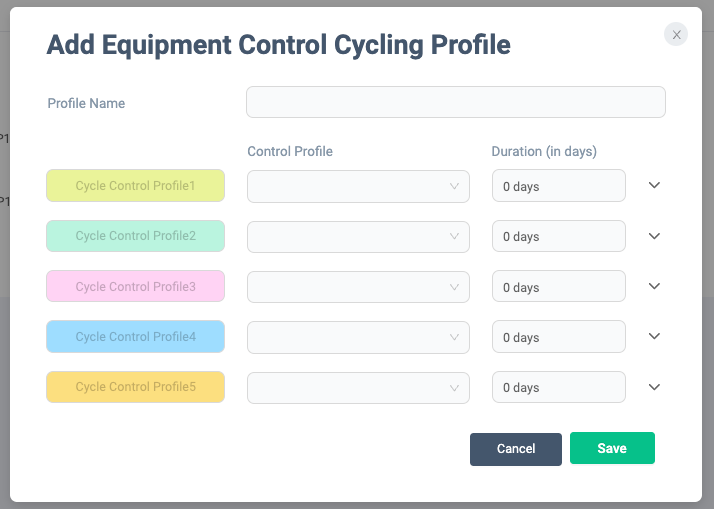Expand chevron beside Cycle Control Profile2 duration
714x509 pixels.
pos(654,236)
